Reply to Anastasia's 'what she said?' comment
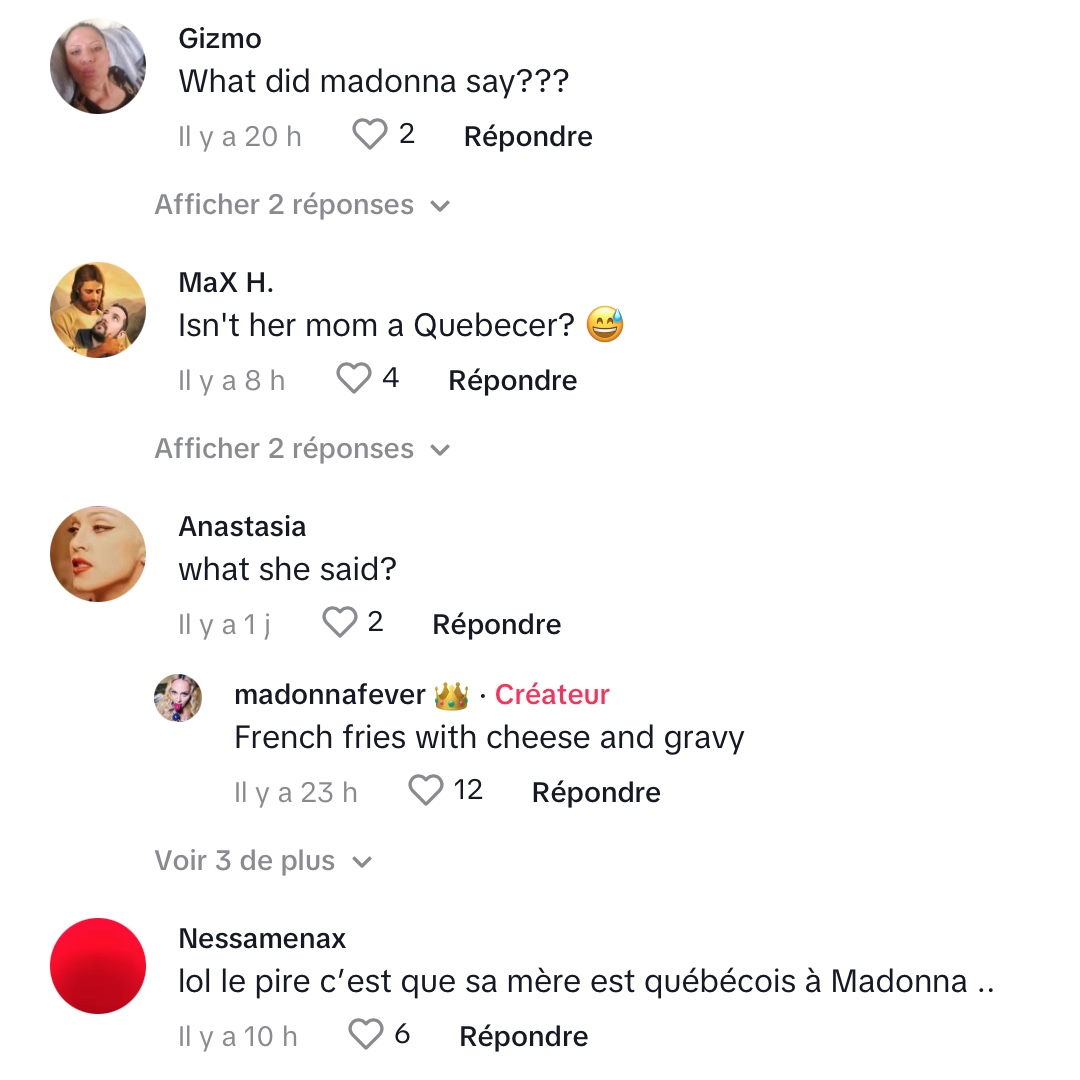 [497, 624]
